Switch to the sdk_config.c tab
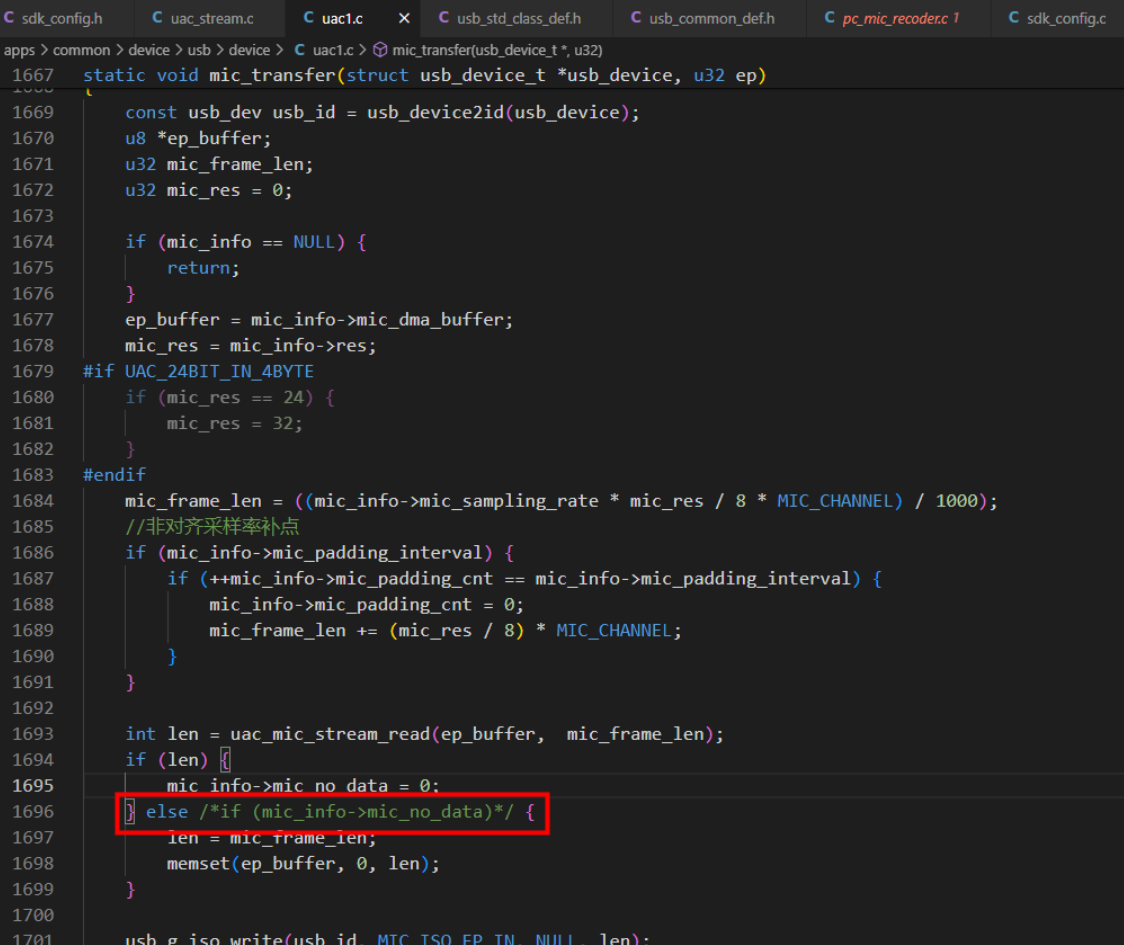The width and height of the screenshot is (1124, 945). point(1058,18)
